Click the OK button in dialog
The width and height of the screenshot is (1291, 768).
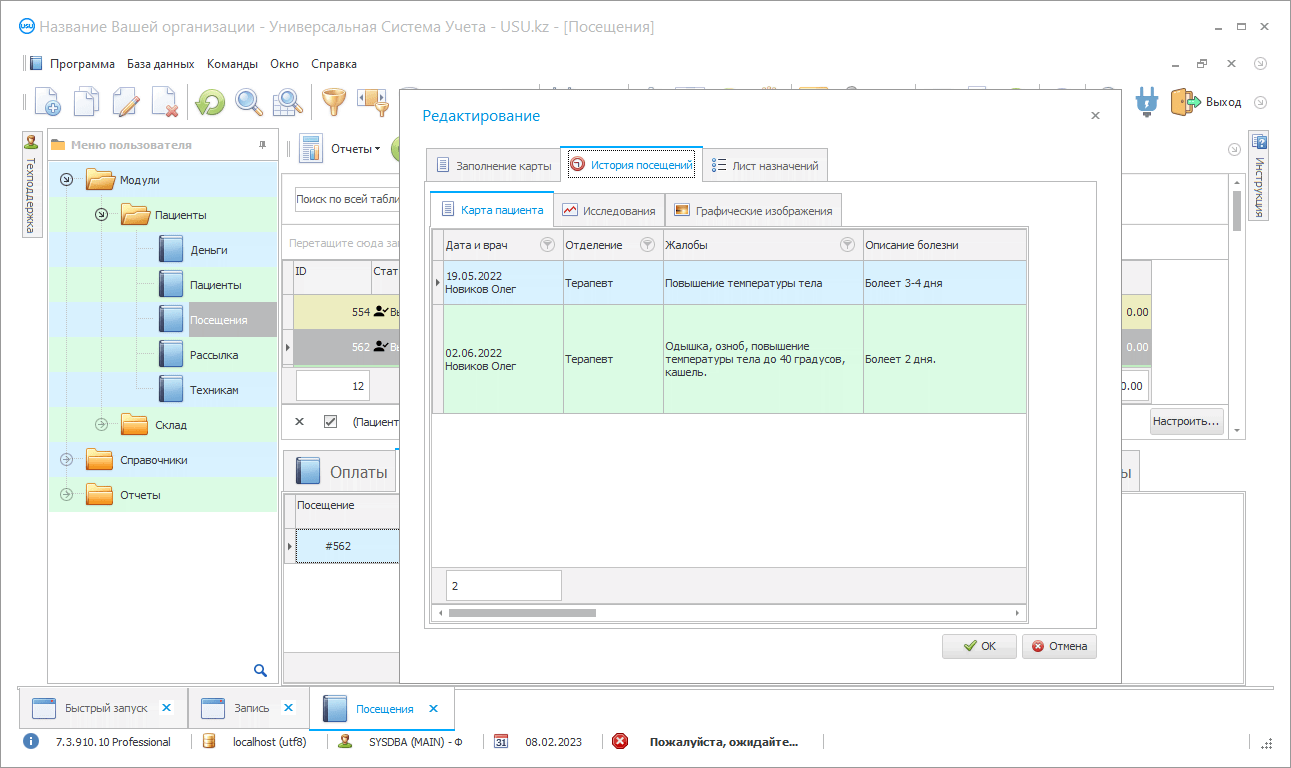pyautogui.click(x=979, y=646)
